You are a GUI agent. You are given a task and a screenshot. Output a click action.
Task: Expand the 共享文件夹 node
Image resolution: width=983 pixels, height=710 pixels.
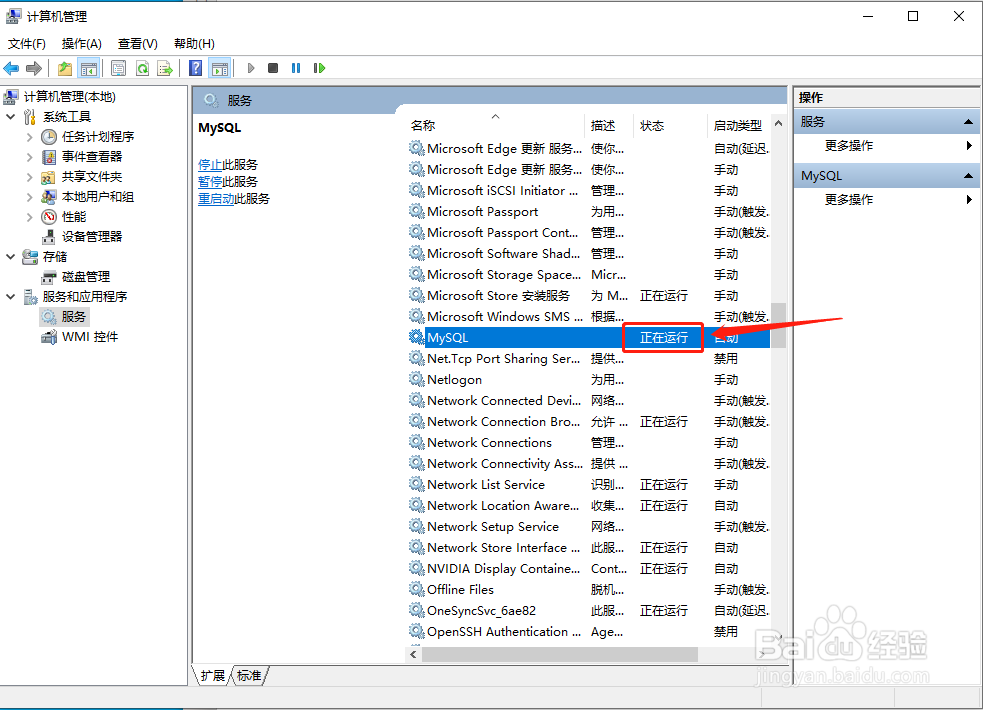tap(29, 177)
